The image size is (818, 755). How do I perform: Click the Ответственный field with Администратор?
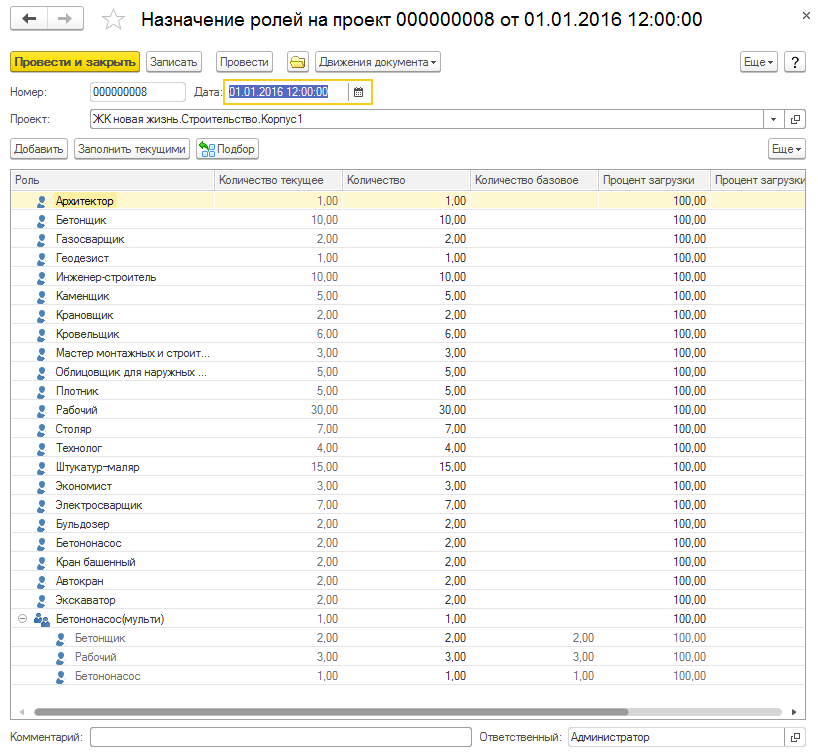676,737
